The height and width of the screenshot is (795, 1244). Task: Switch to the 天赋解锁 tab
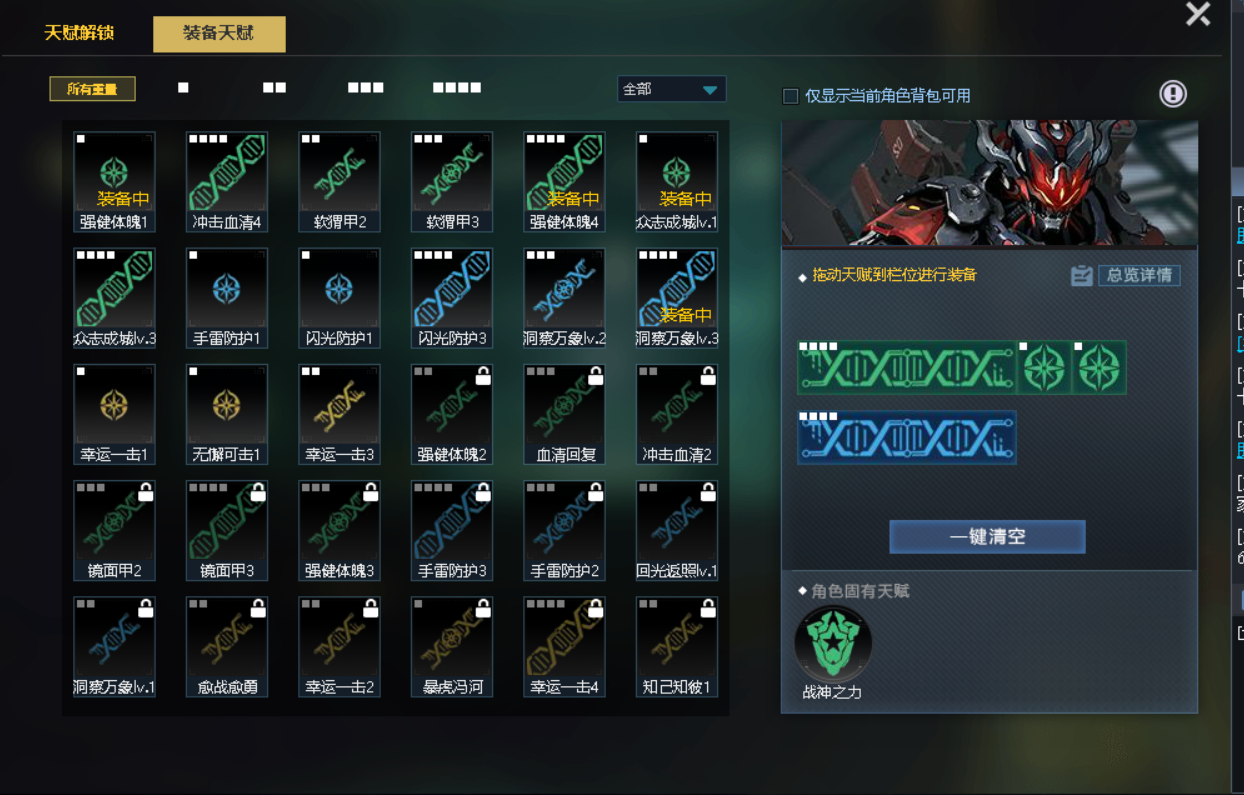point(79,33)
